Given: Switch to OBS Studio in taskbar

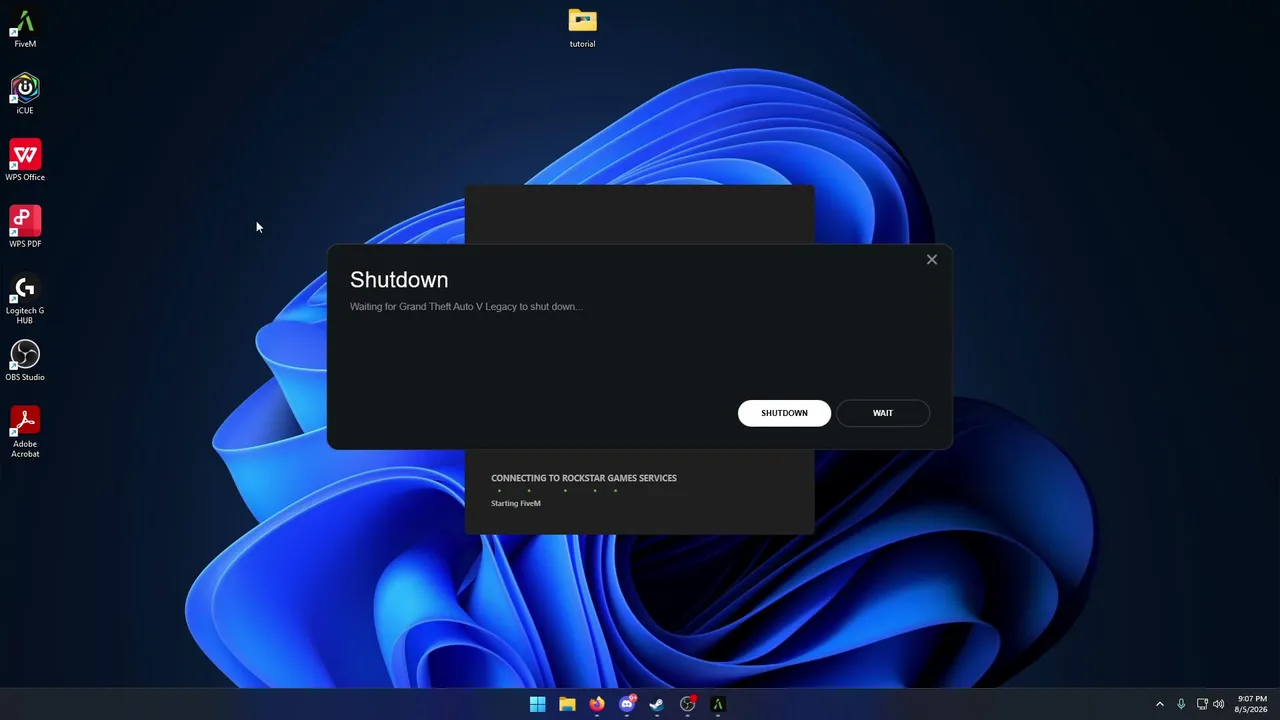Looking at the screenshot, I should click(x=688, y=704).
